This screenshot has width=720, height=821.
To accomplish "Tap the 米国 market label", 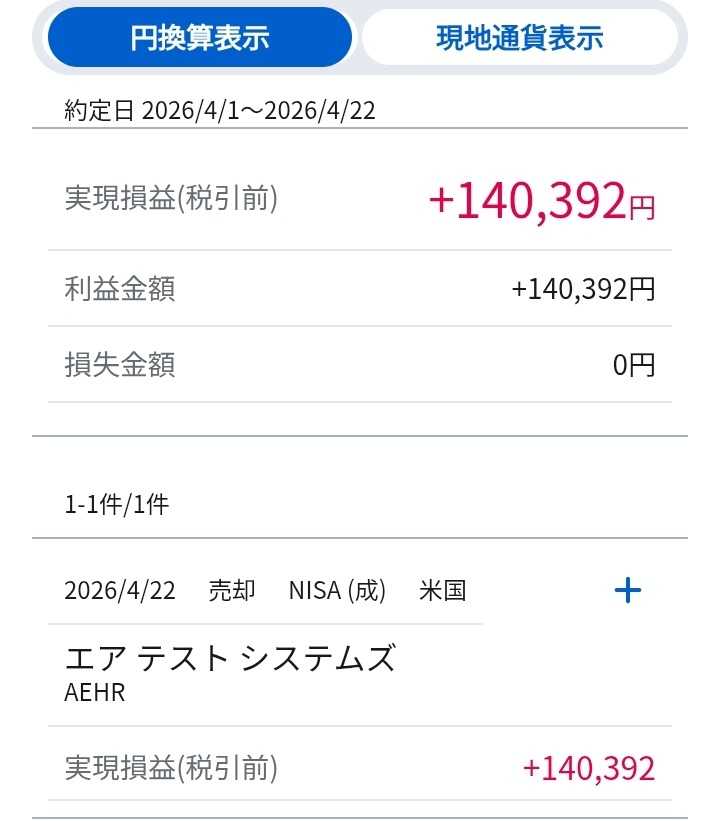I will tap(442, 591).
